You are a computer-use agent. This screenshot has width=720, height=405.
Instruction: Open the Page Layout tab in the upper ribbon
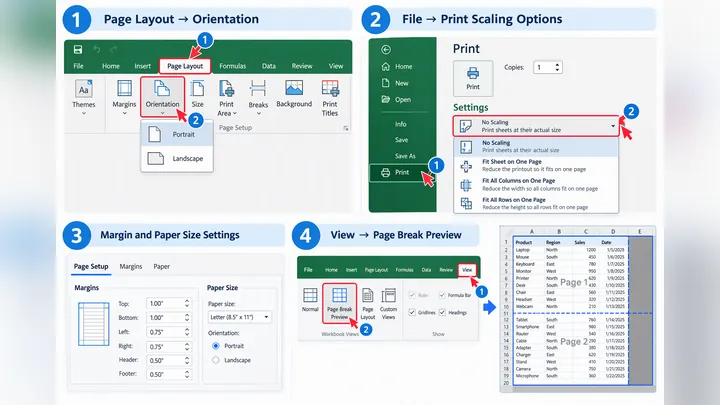185,66
